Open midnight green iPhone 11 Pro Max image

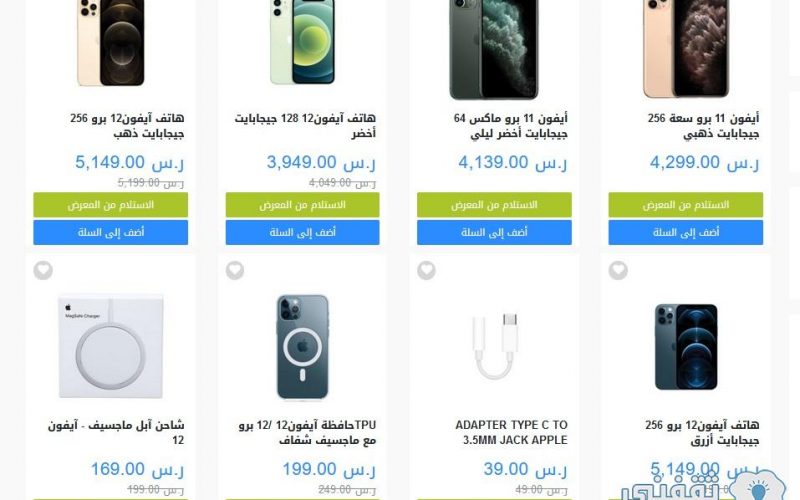click(x=494, y=49)
